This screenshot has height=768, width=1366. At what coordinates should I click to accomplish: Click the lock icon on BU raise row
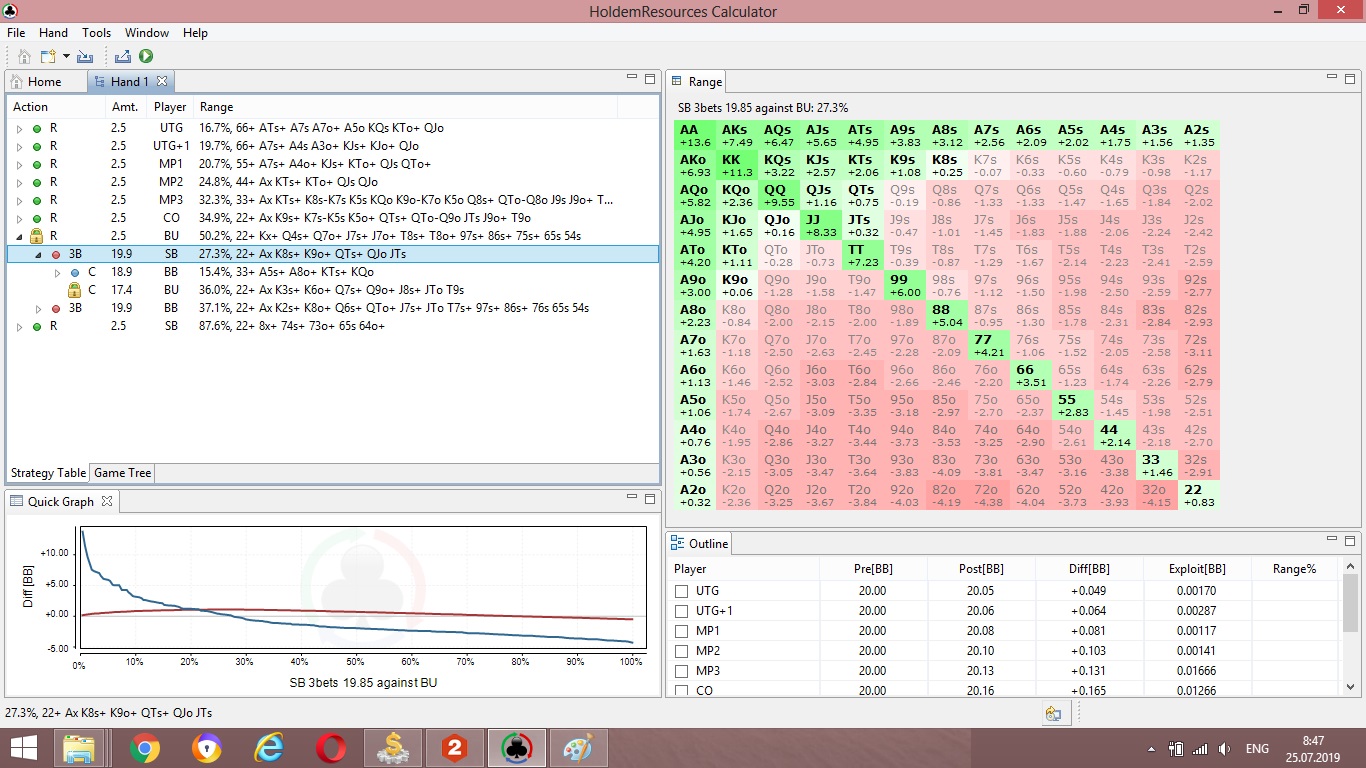tap(36, 236)
